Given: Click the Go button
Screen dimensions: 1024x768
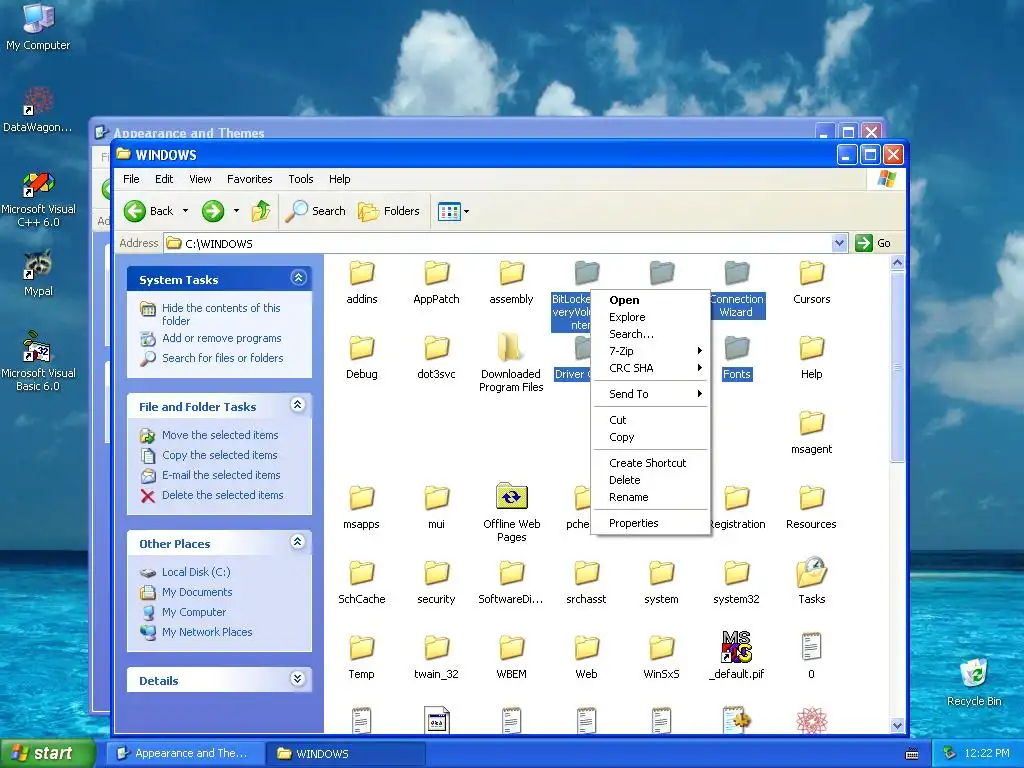Looking at the screenshot, I should coord(874,243).
